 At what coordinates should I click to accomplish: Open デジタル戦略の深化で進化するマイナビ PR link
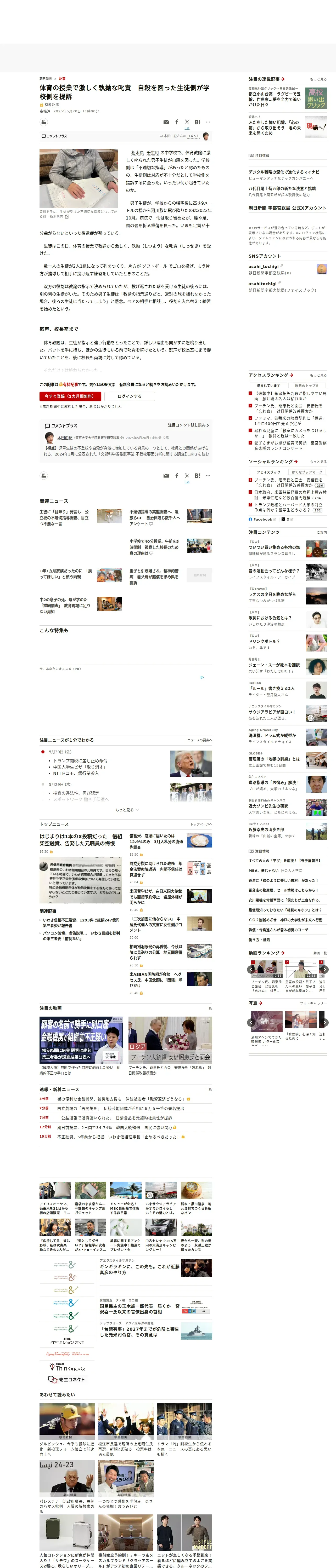pyautogui.click(x=284, y=172)
